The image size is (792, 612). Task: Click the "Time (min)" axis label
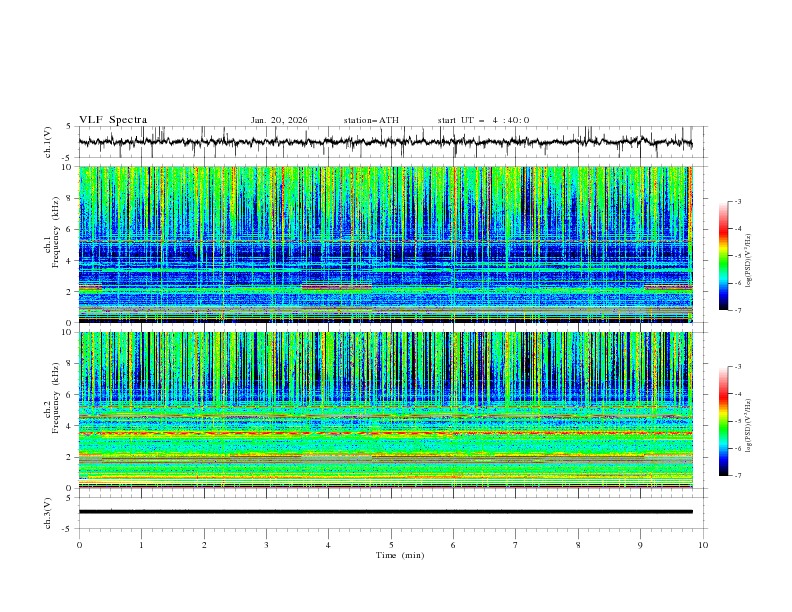[400, 555]
